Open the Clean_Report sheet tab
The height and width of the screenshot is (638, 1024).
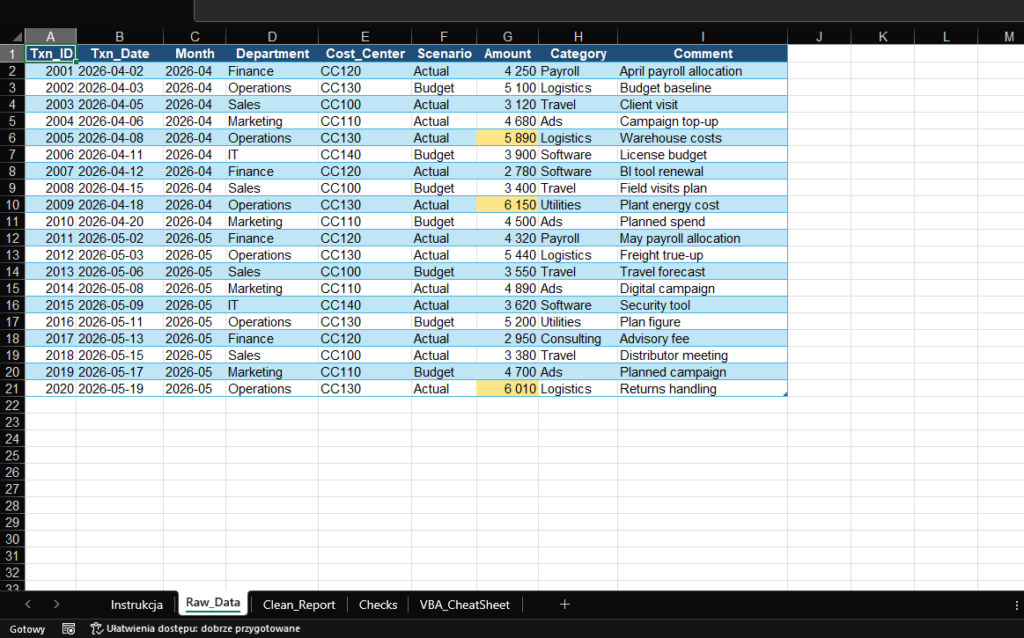(298, 604)
